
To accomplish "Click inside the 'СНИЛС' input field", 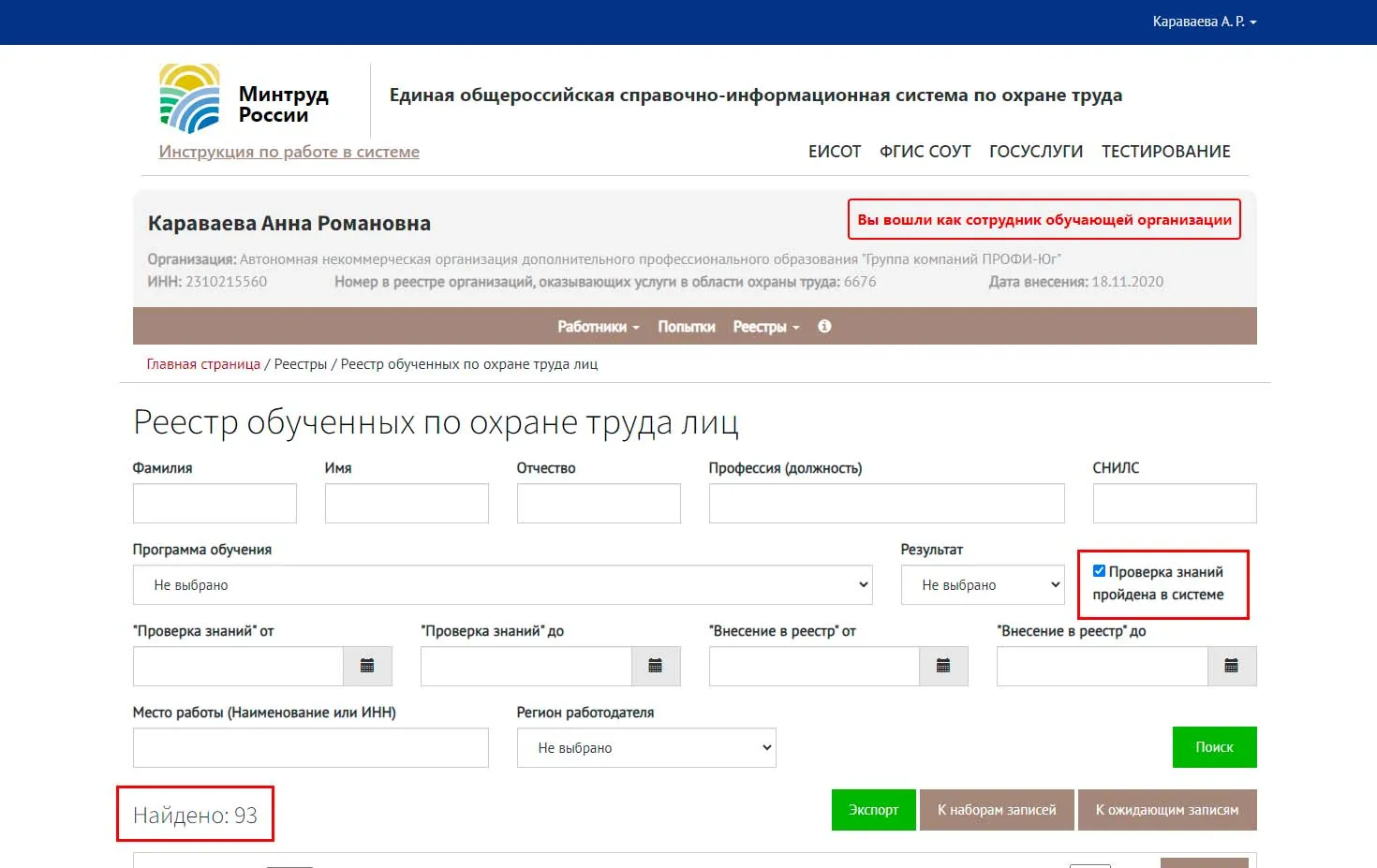I will pyautogui.click(x=1174, y=503).
